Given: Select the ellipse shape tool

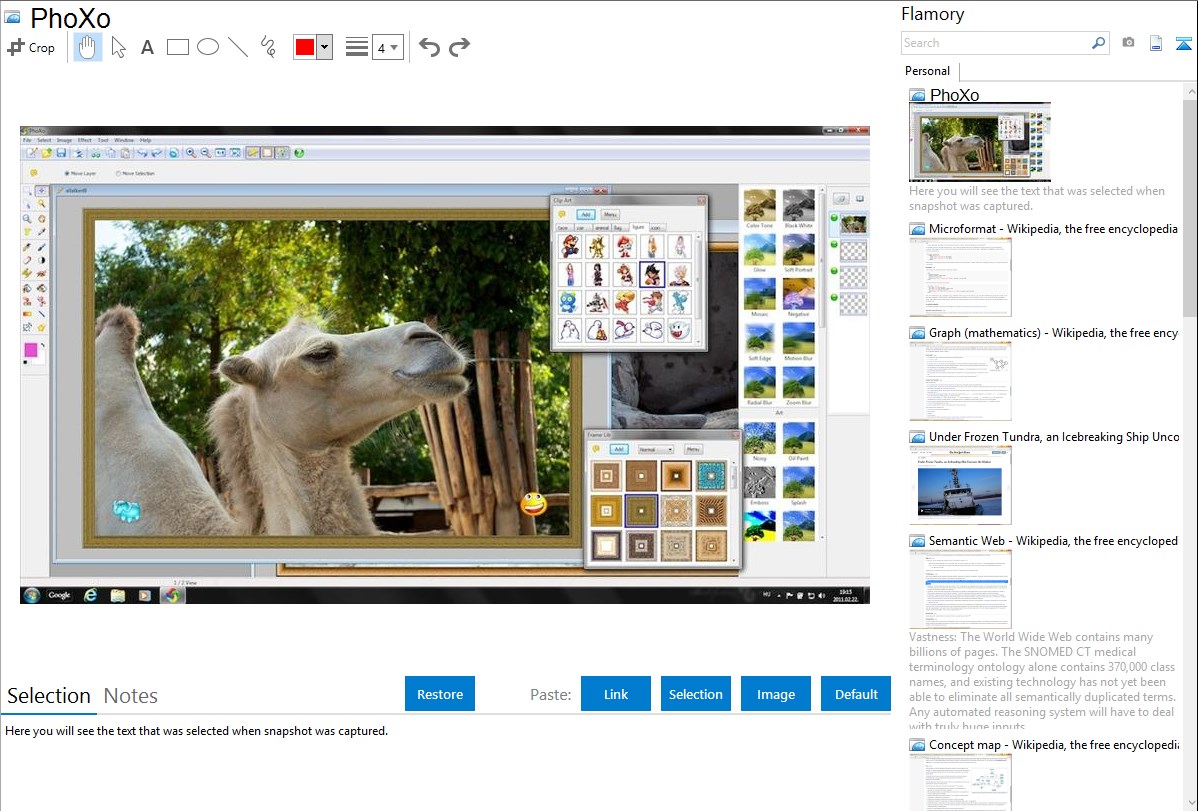Looking at the screenshot, I should point(208,47).
